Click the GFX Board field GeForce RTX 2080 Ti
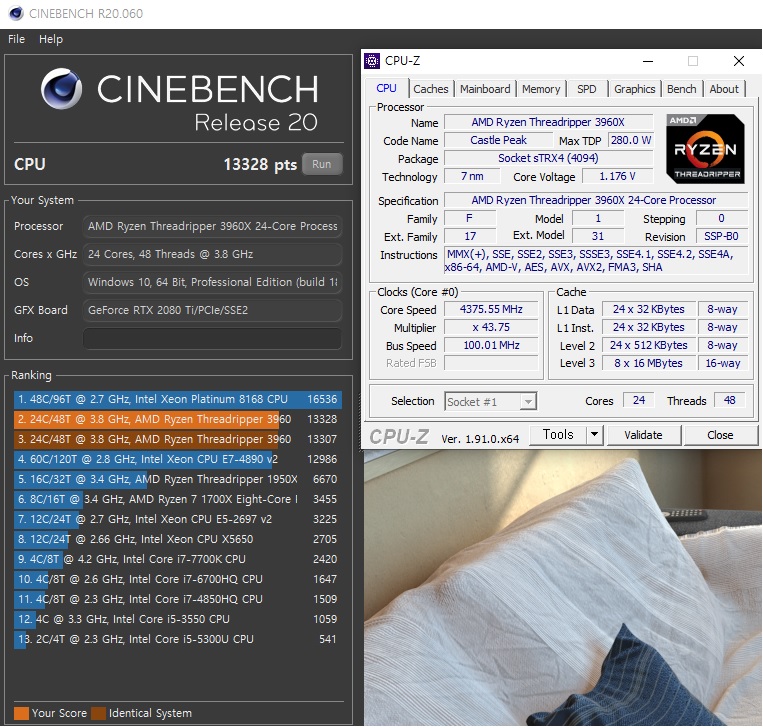The height and width of the screenshot is (728, 763). pos(212,310)
